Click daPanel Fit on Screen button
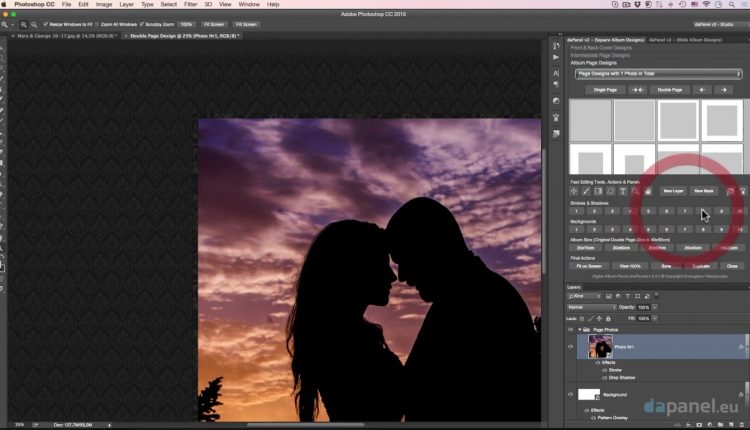Viewport: 750px width, 430px height. pos(589,266)
